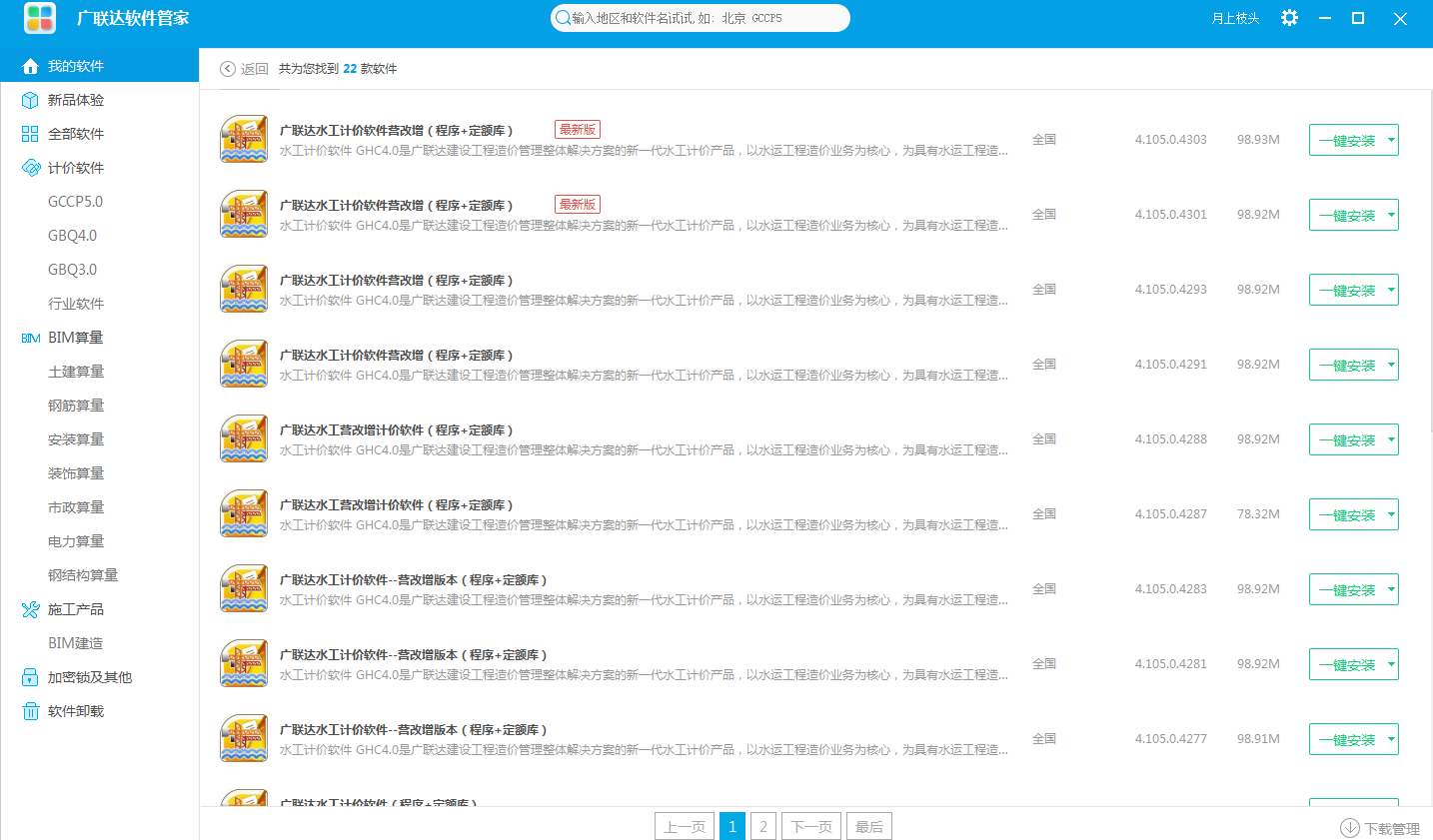Screen dimensions: 1433x840
Task: Open 钢筋算量 category
Action: [x=76, y=406]
